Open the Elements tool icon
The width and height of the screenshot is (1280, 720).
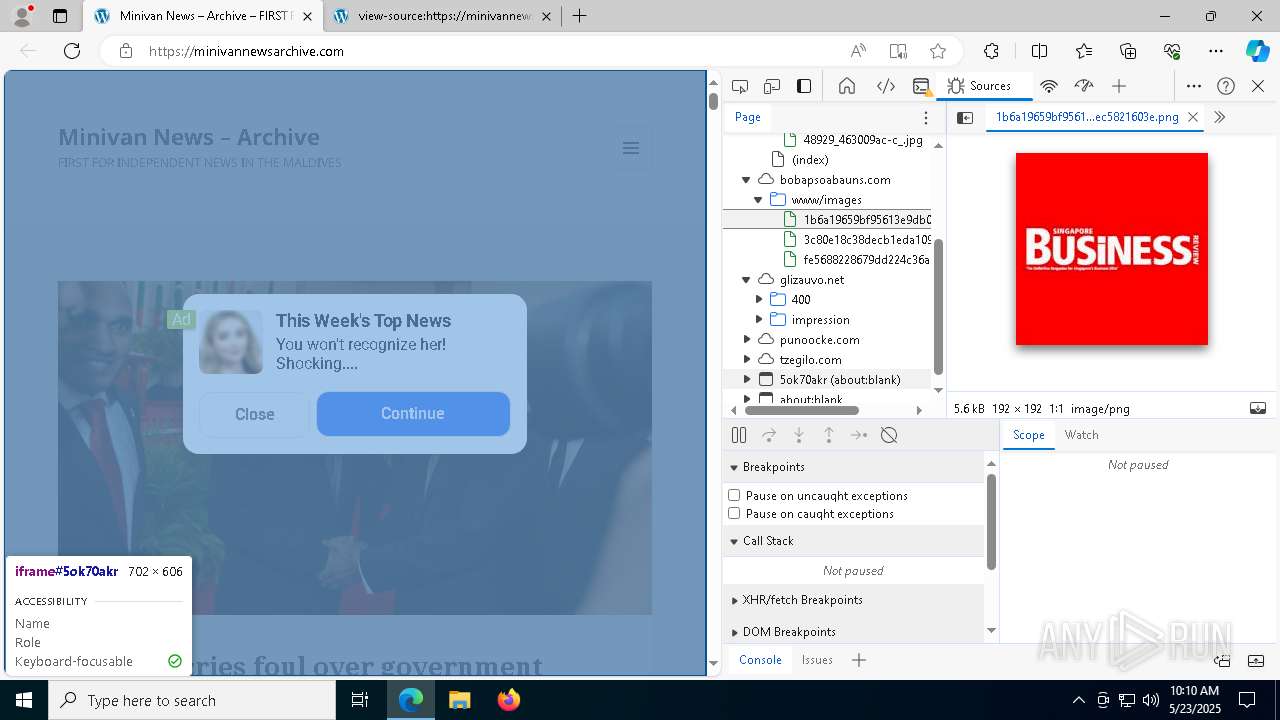886,86
